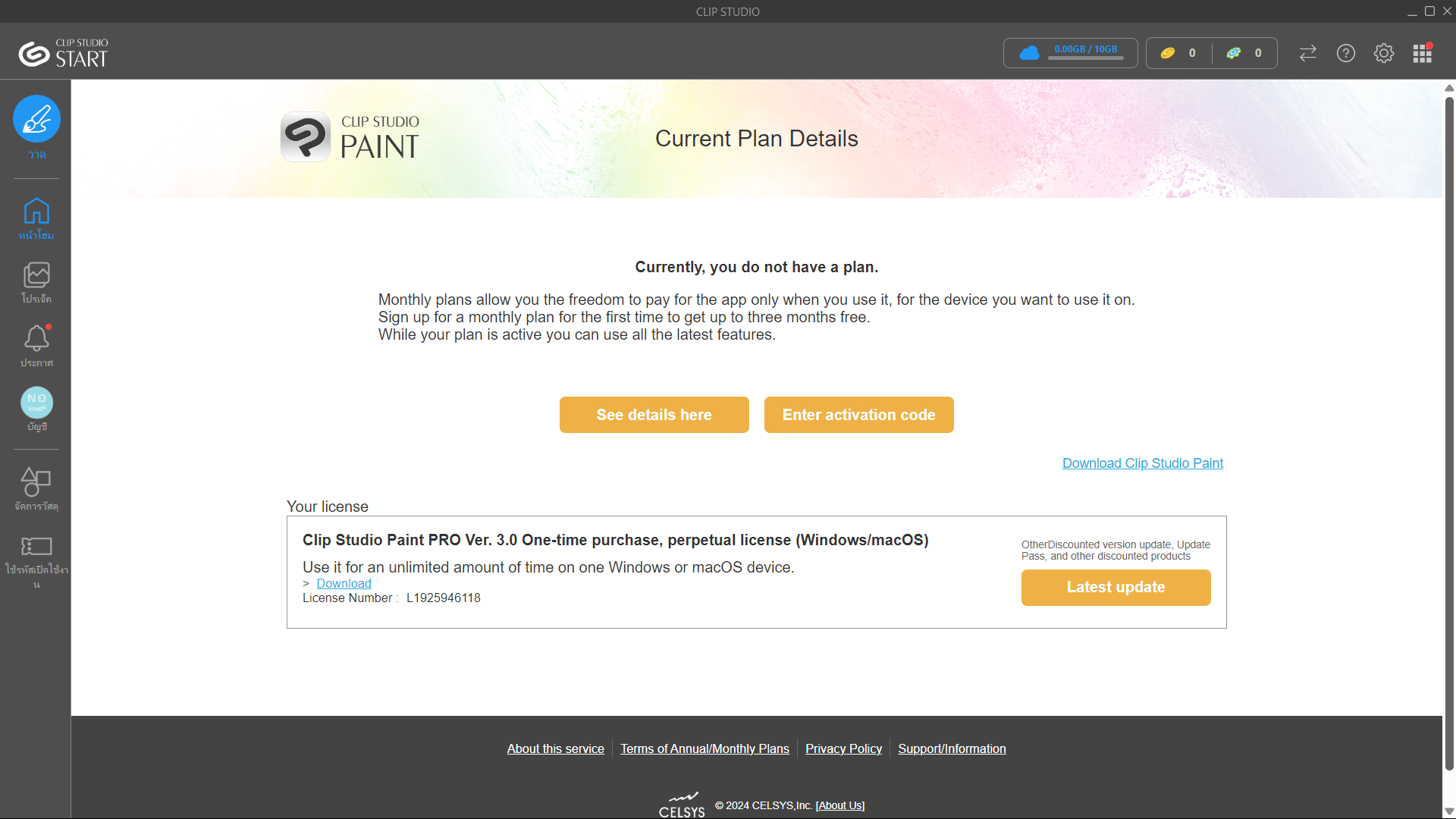Viewport: 1456px width, 819px height.
Task: Follow Download Clip Studio Paint link
Action: tap(1142, 463)
